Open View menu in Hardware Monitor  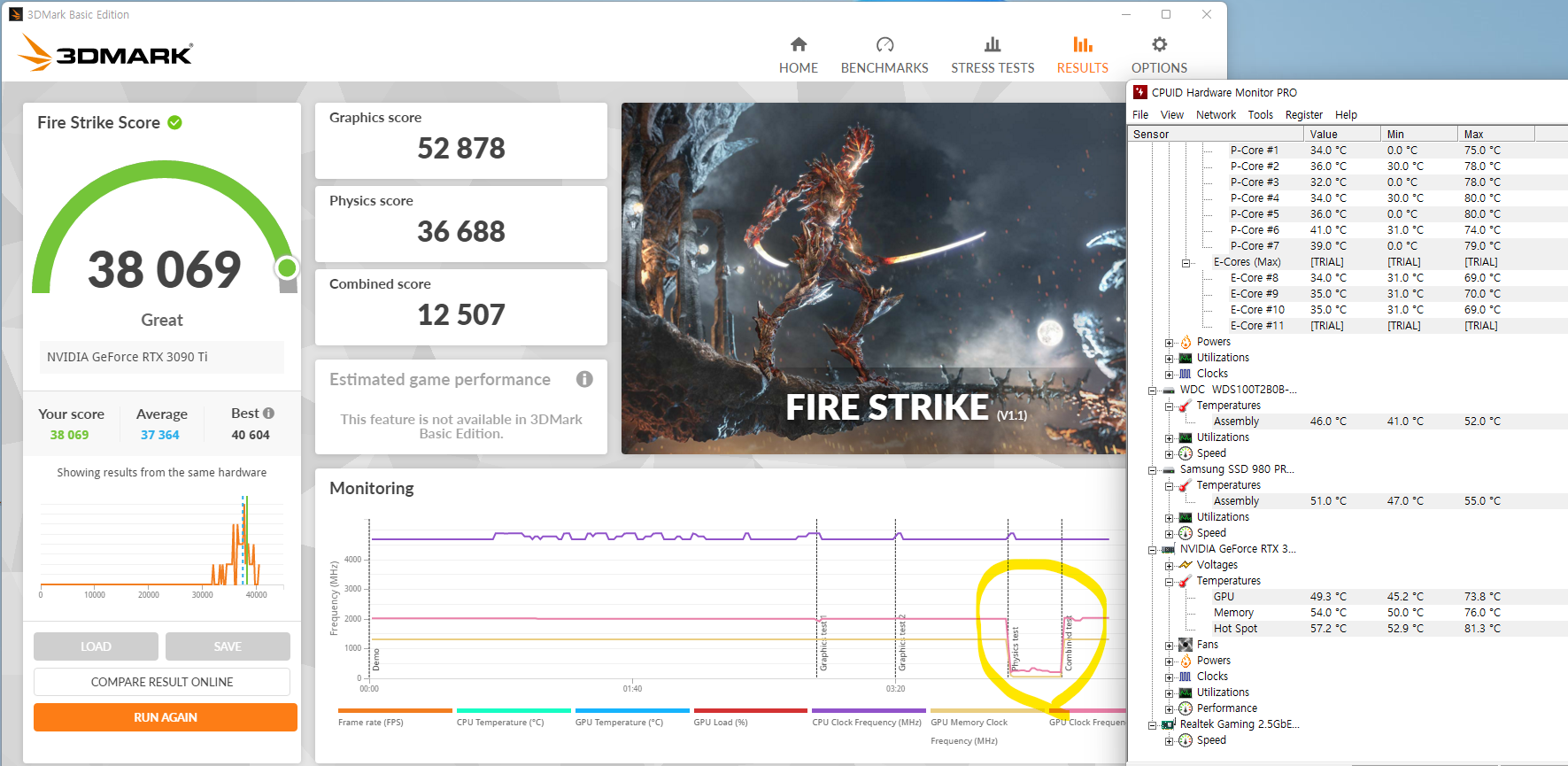click(x=1172, y=115)
